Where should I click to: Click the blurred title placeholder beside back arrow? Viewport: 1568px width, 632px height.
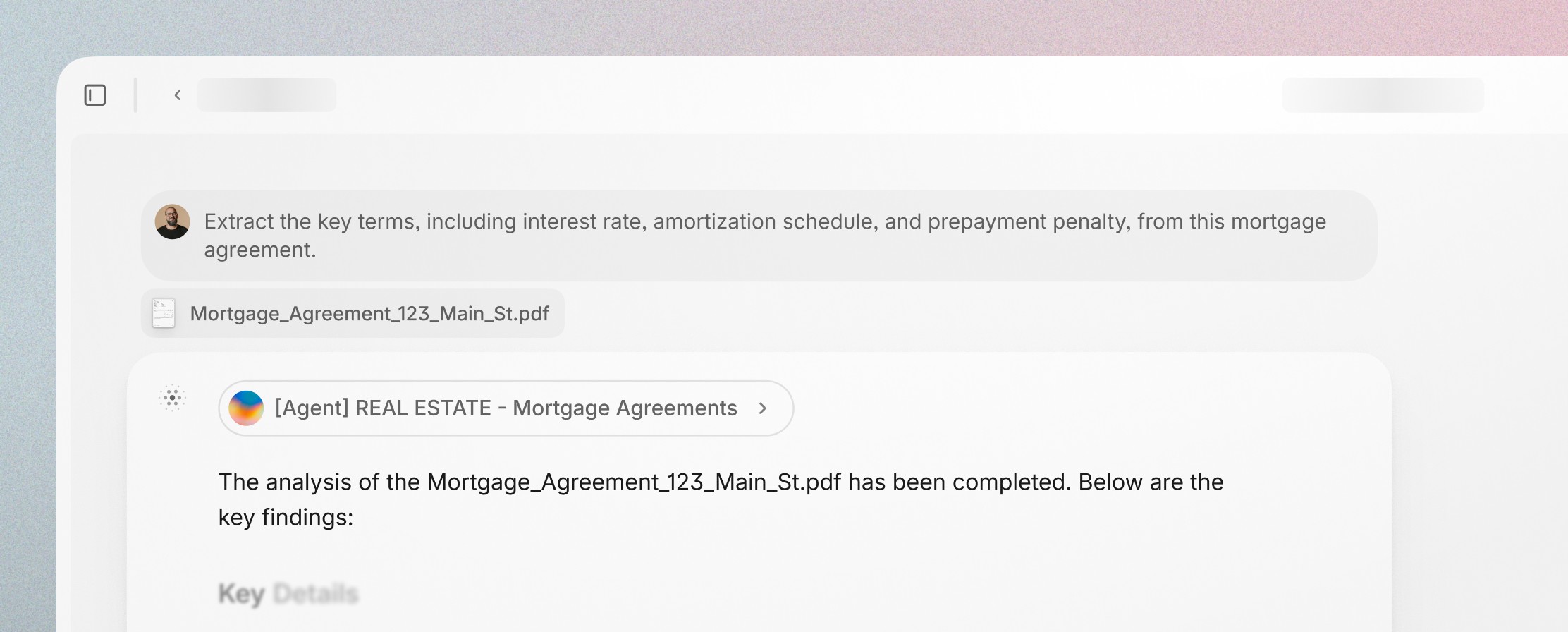click(267, 95)
